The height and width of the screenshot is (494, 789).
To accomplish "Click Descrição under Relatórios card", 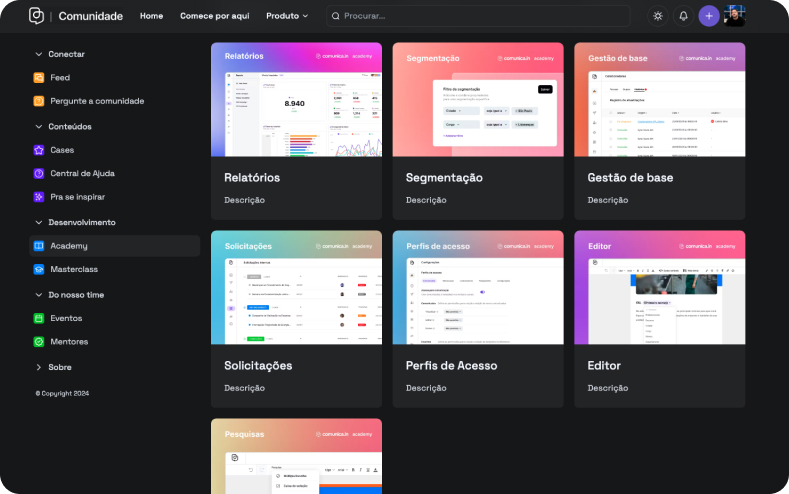I will (x=245, y=200).
